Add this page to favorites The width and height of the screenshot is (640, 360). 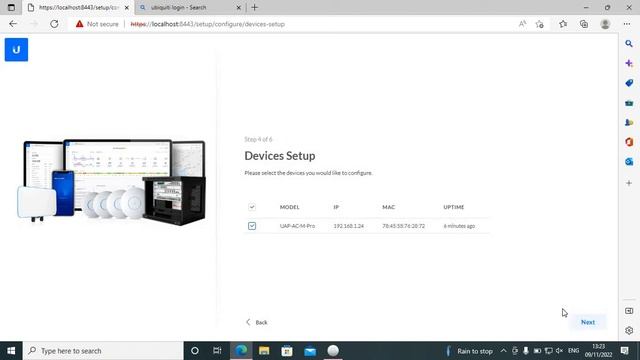pos(540,24)
